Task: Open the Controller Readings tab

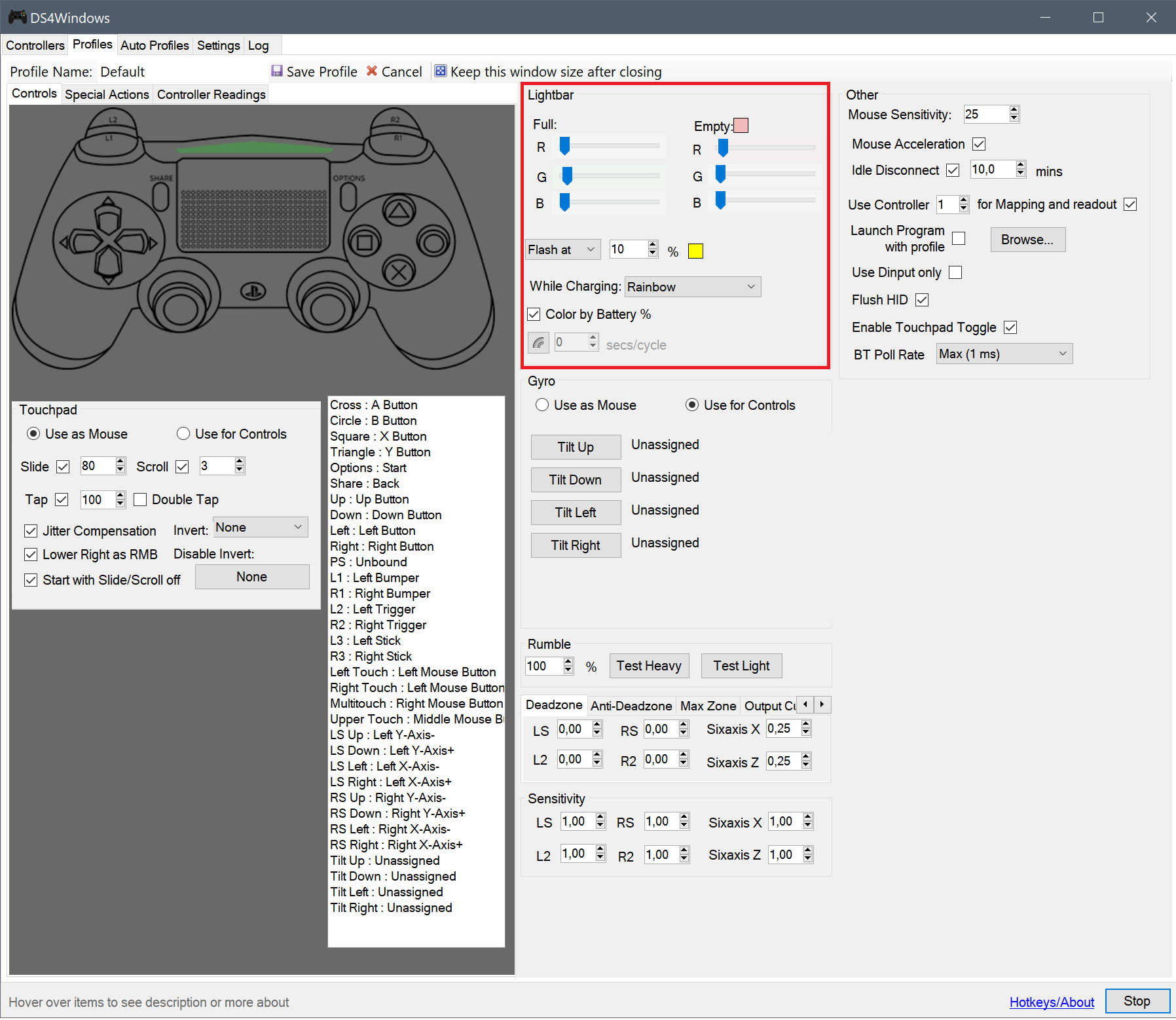Action: (211, 94)
